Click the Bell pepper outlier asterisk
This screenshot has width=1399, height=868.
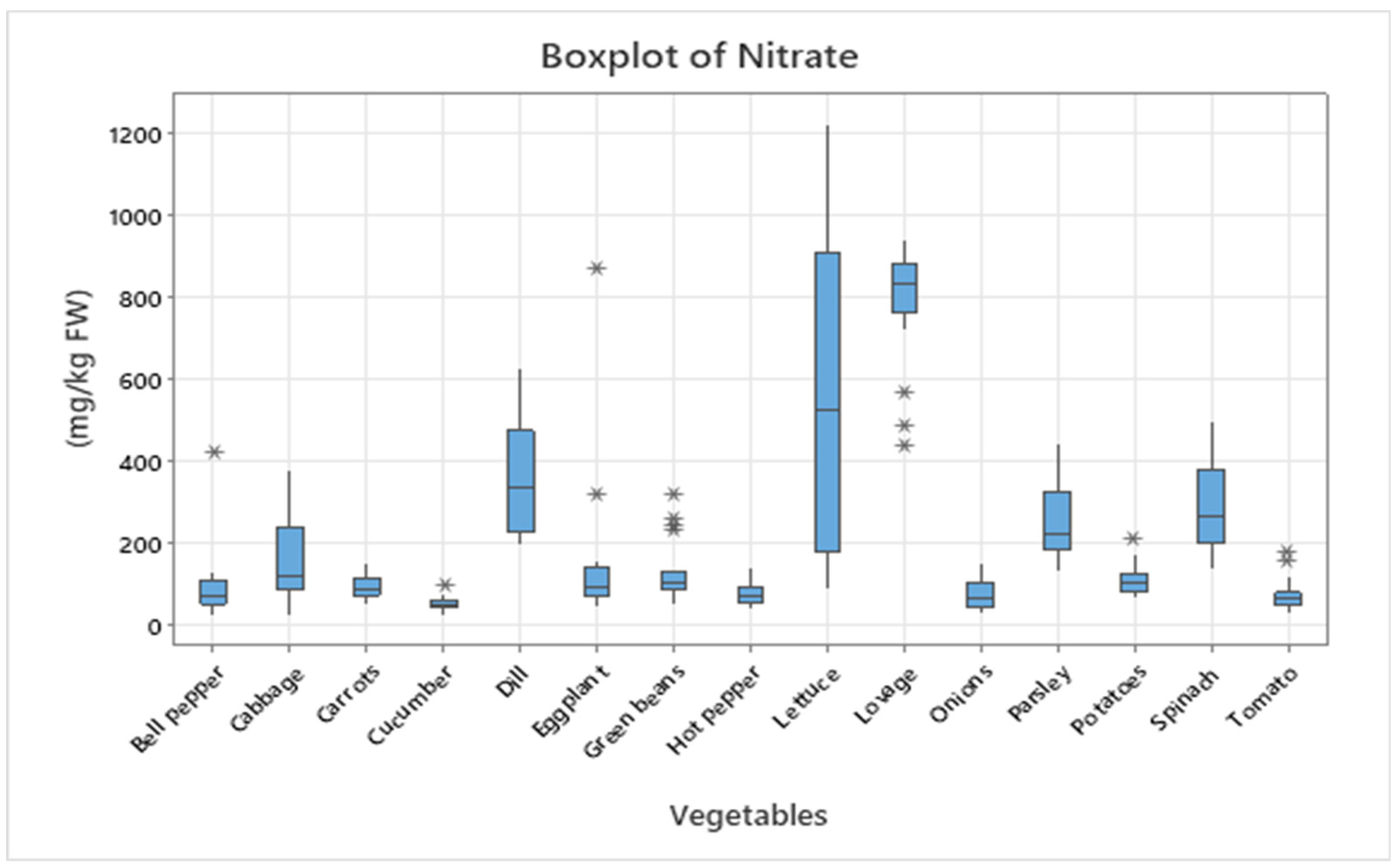click(214, 452)
